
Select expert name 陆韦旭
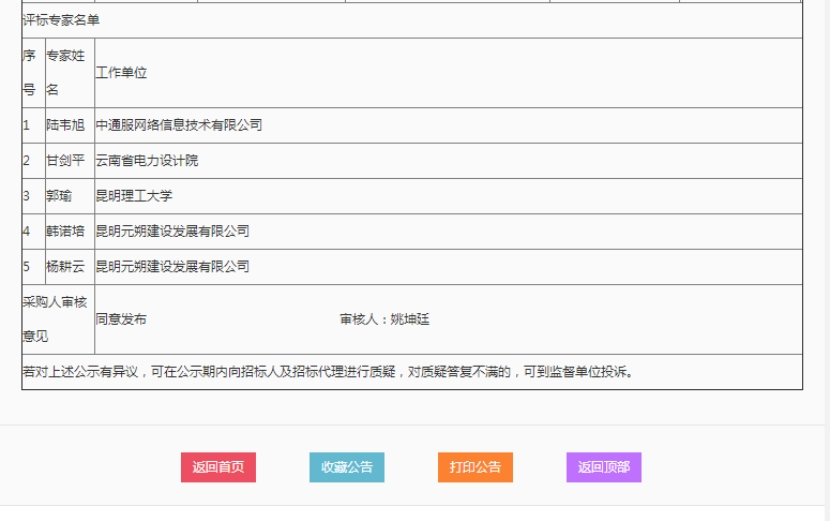pos(66,125)
